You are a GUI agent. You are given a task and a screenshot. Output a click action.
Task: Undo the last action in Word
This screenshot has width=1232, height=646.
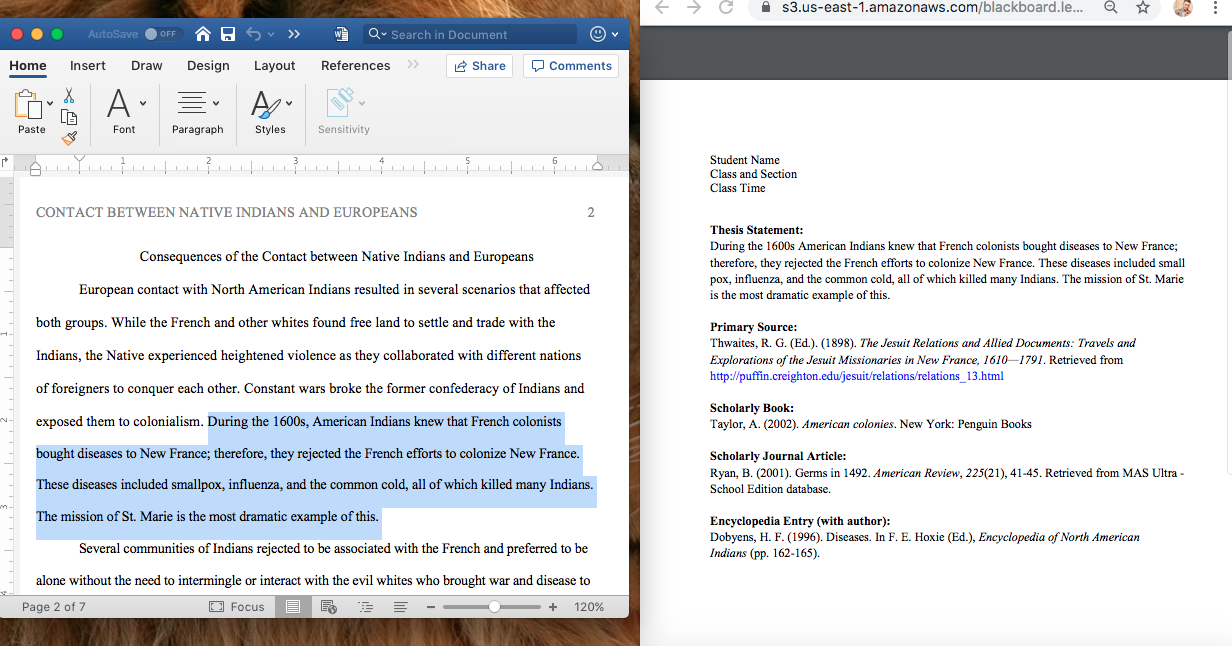(x=253, y=34)
